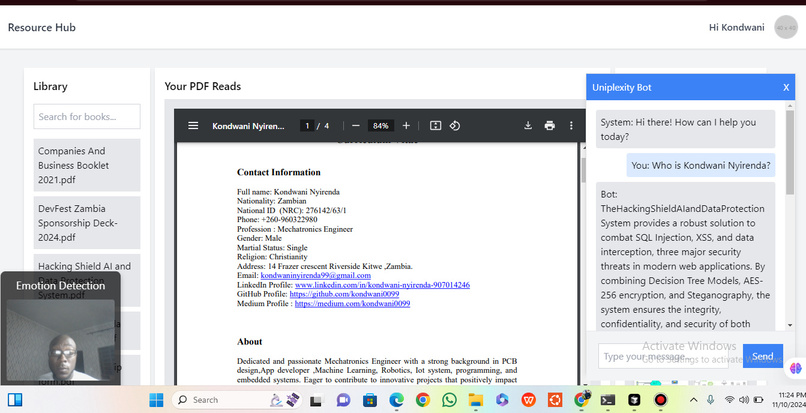This screenshot has height=413, width=806.
Task: Download the PDF using the download icon
Action: 528,125
